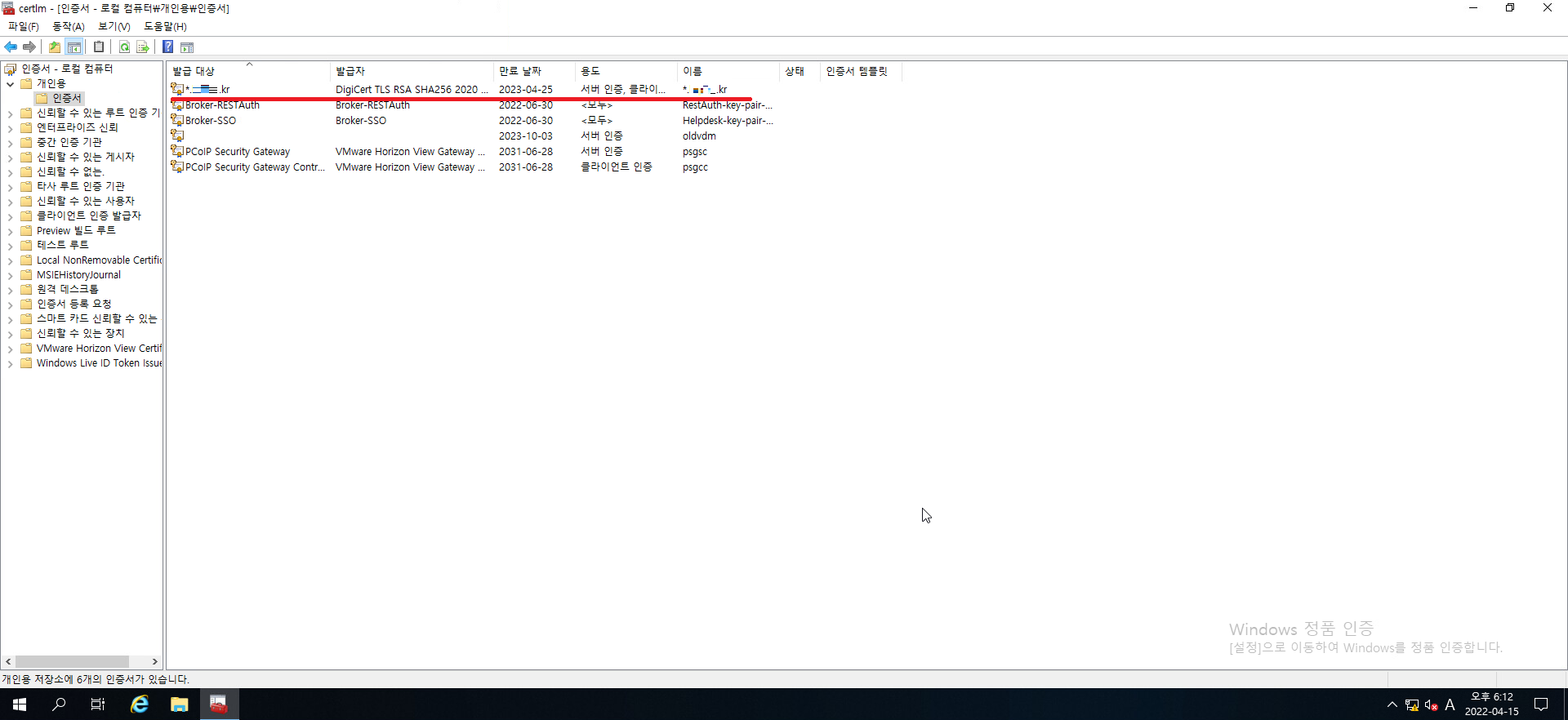Toggle the Show/Hide action pane icon
1568x720 pixels.
[x=187, y=47]
